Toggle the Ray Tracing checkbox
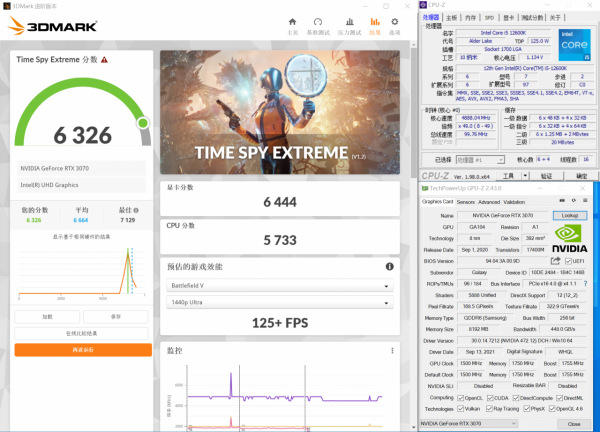Viewport: 600px width, 432px height. click(x=489, y=409)
